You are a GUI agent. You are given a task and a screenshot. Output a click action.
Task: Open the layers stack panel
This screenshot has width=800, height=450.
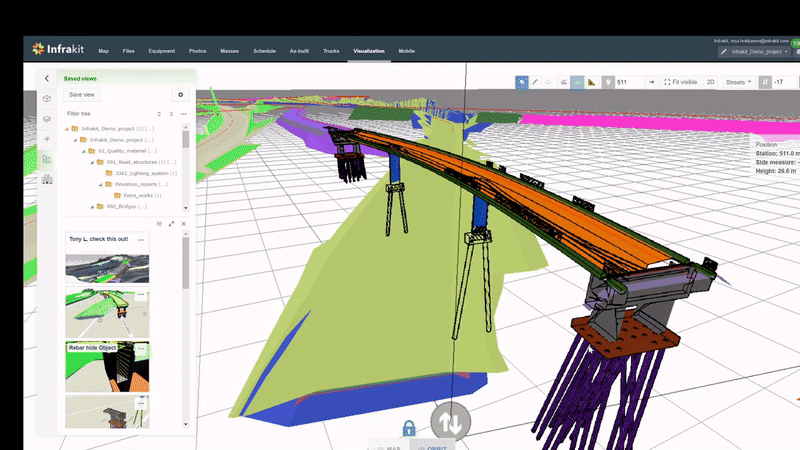click(47, 119)
